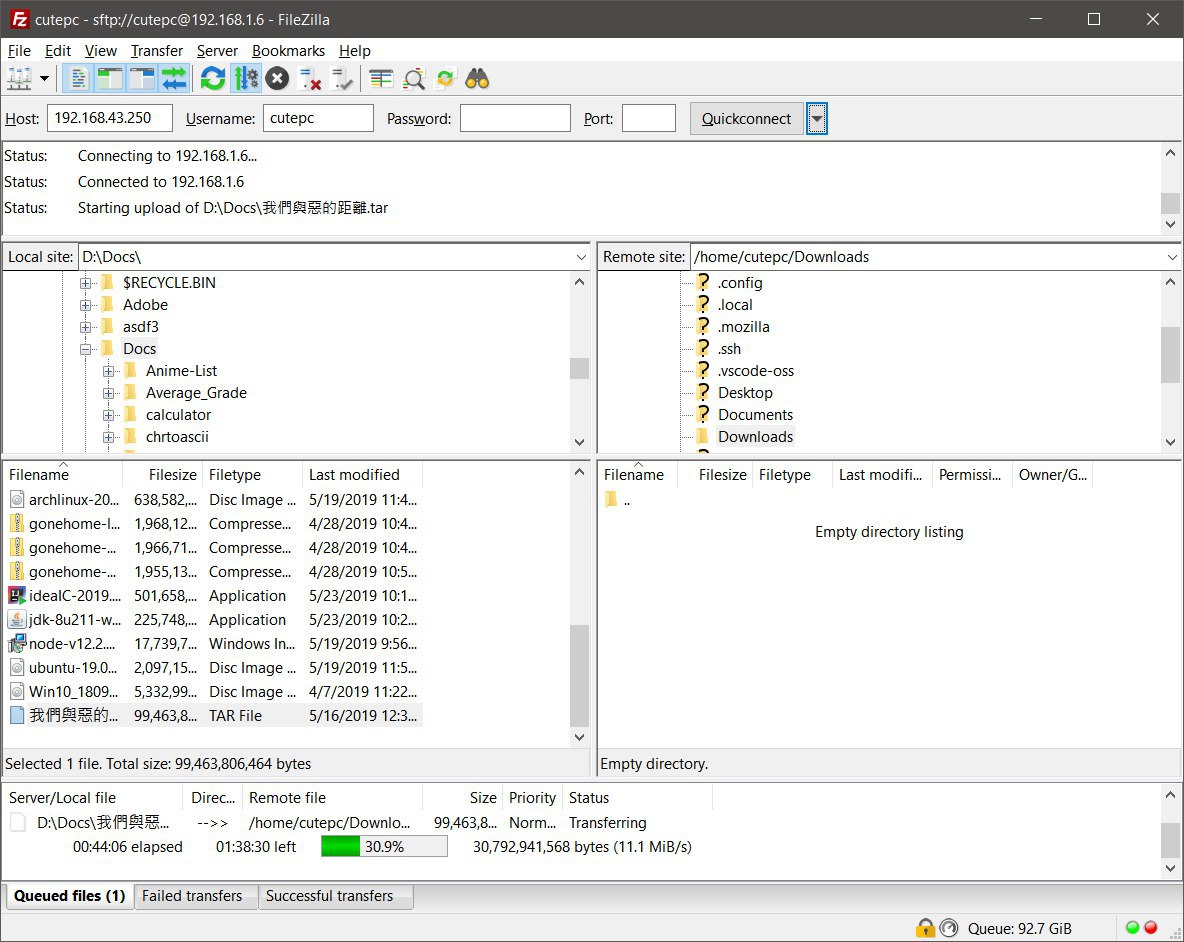
Task: Open the Server menu
Action: coord(217,51)
